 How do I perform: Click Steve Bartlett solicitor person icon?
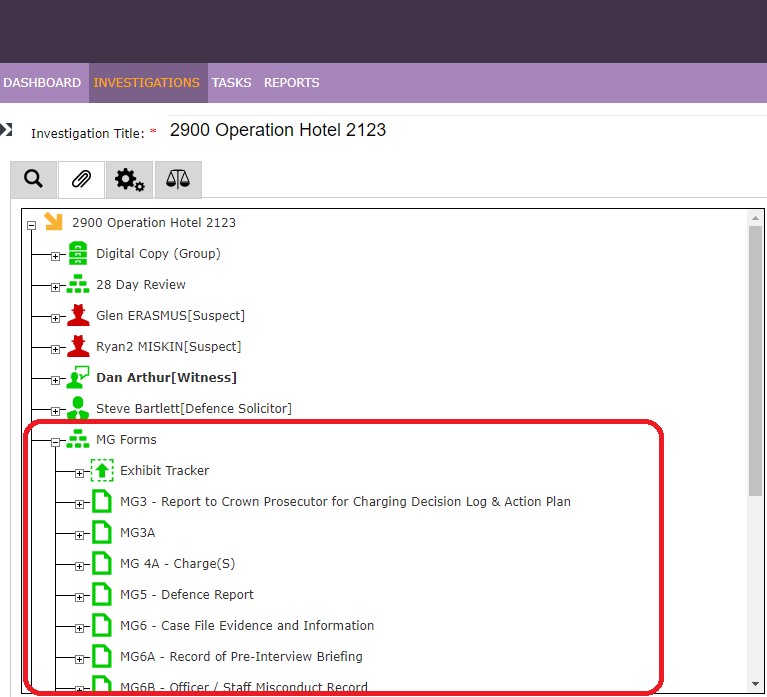point(78,408)
